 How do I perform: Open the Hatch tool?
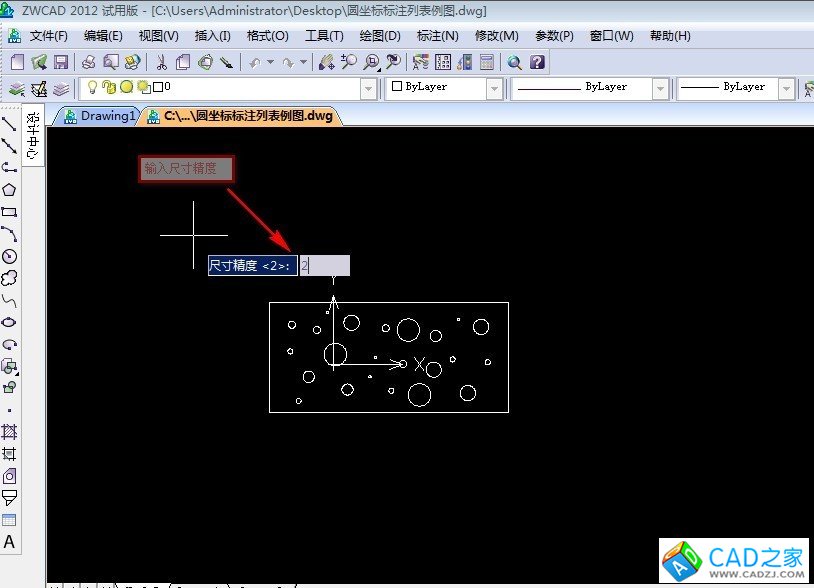9,432
